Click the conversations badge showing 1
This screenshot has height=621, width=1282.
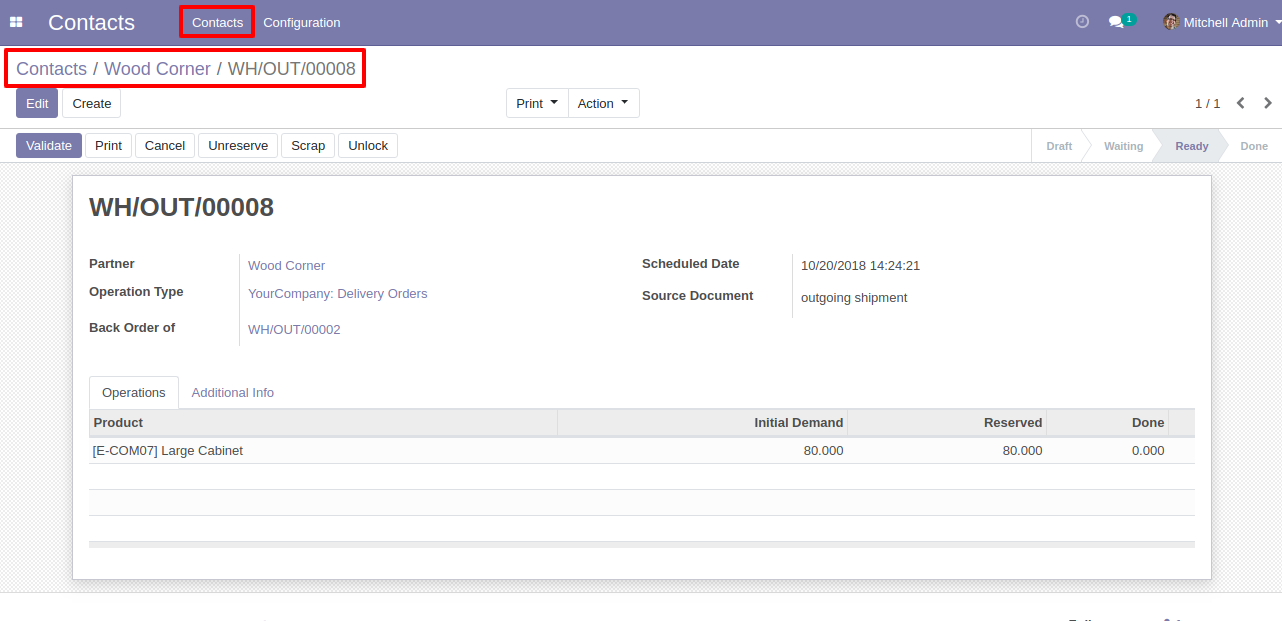pyautogui.click(x=1129, y=19)
